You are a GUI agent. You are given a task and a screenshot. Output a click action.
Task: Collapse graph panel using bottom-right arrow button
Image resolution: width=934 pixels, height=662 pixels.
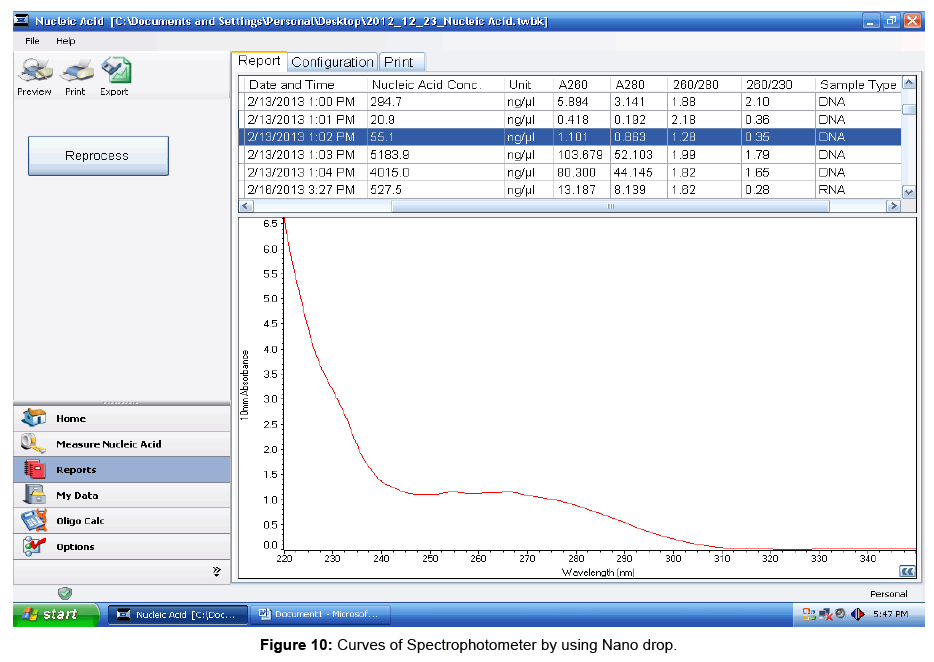click(x=907, y=571)
